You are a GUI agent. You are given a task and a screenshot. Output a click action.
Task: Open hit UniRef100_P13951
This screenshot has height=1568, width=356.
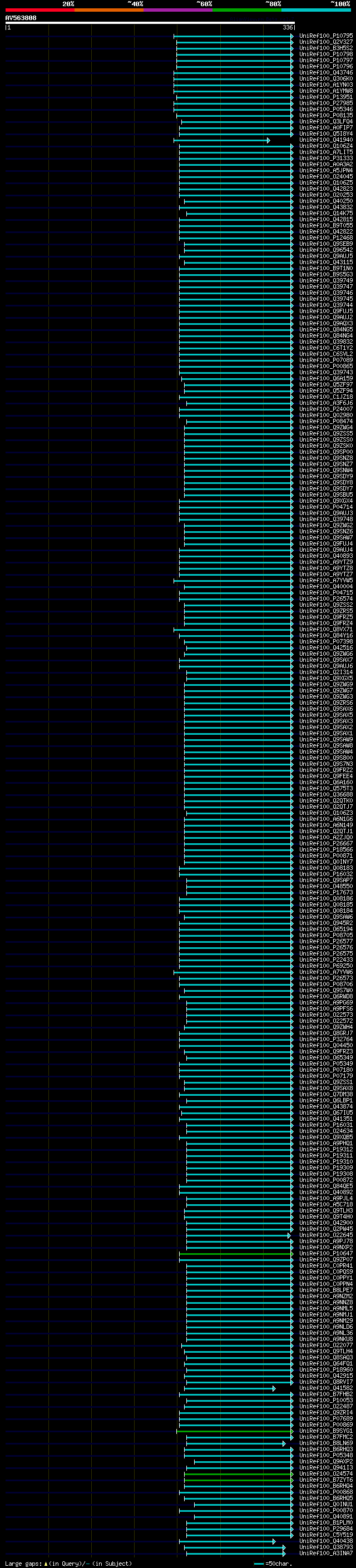326,97
